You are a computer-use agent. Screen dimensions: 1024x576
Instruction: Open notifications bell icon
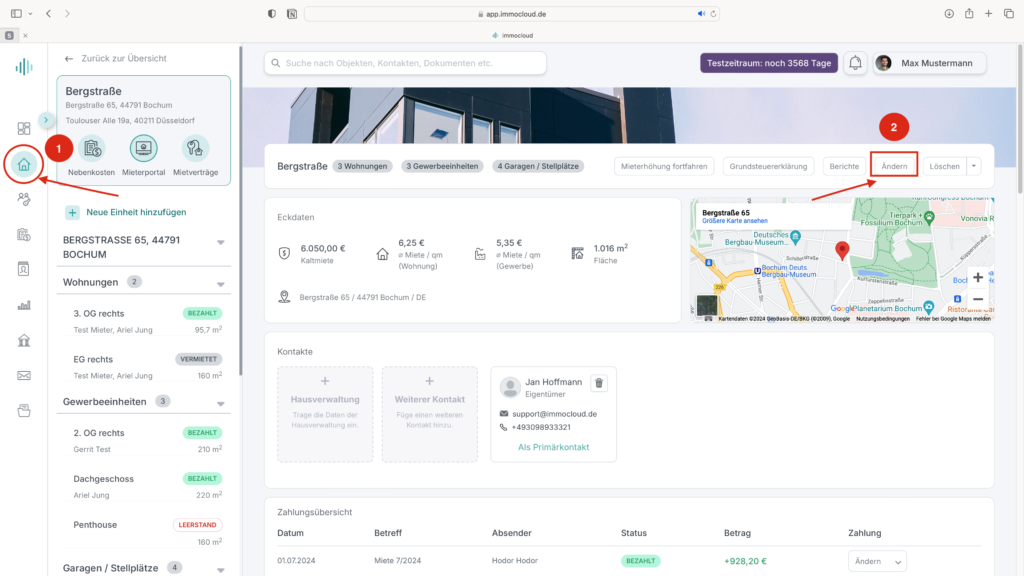point(855,63)
